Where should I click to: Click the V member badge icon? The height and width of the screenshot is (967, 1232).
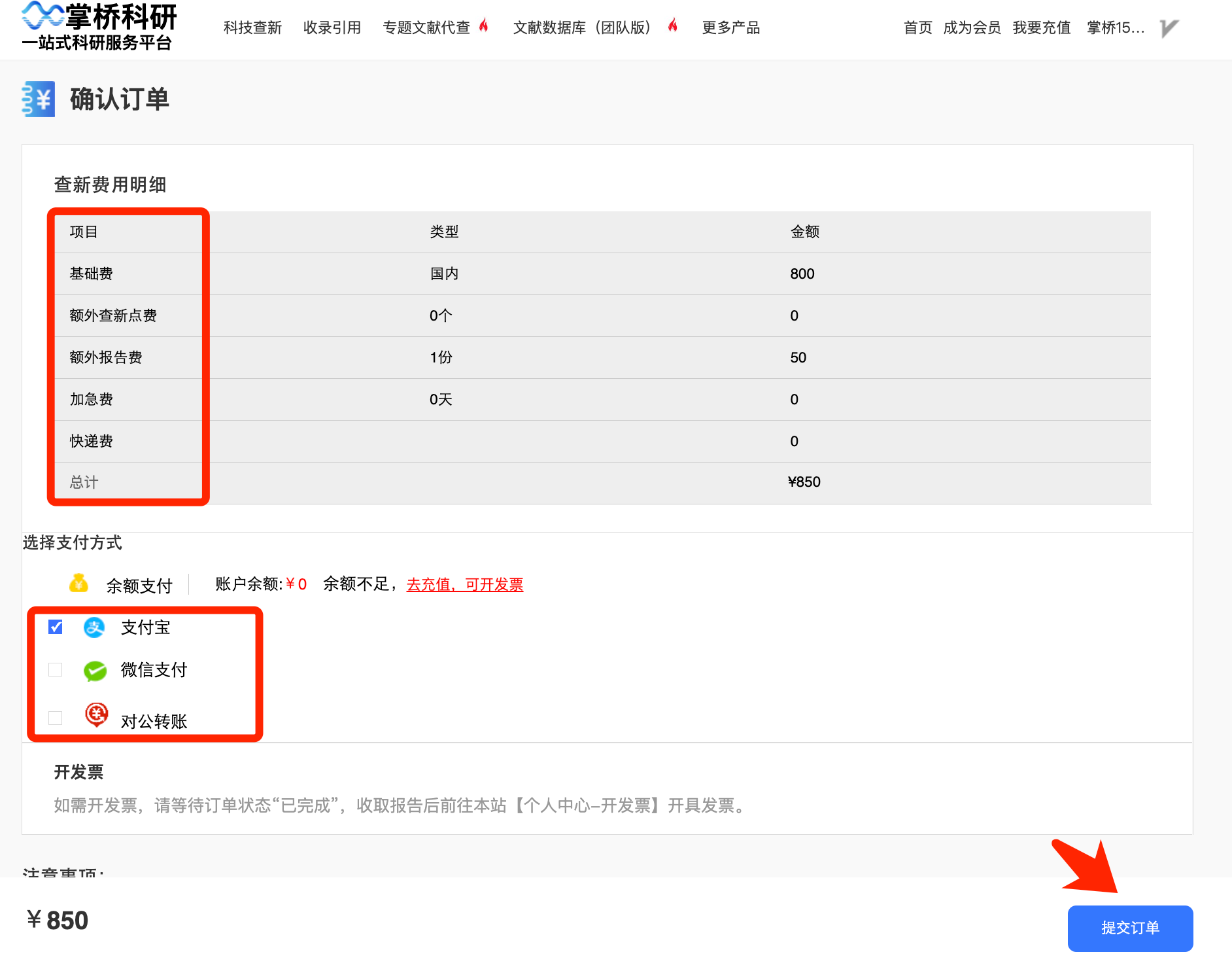tap(1169, 28)
